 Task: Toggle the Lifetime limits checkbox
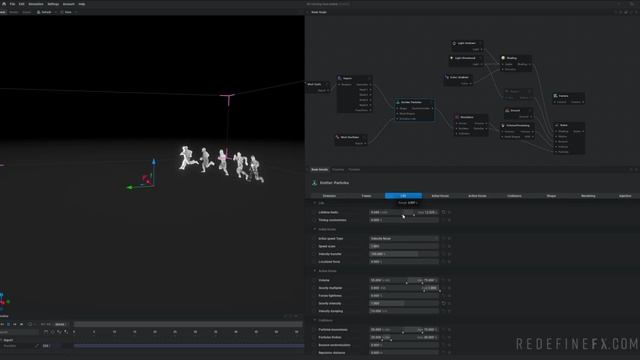[x=315, y=212]
